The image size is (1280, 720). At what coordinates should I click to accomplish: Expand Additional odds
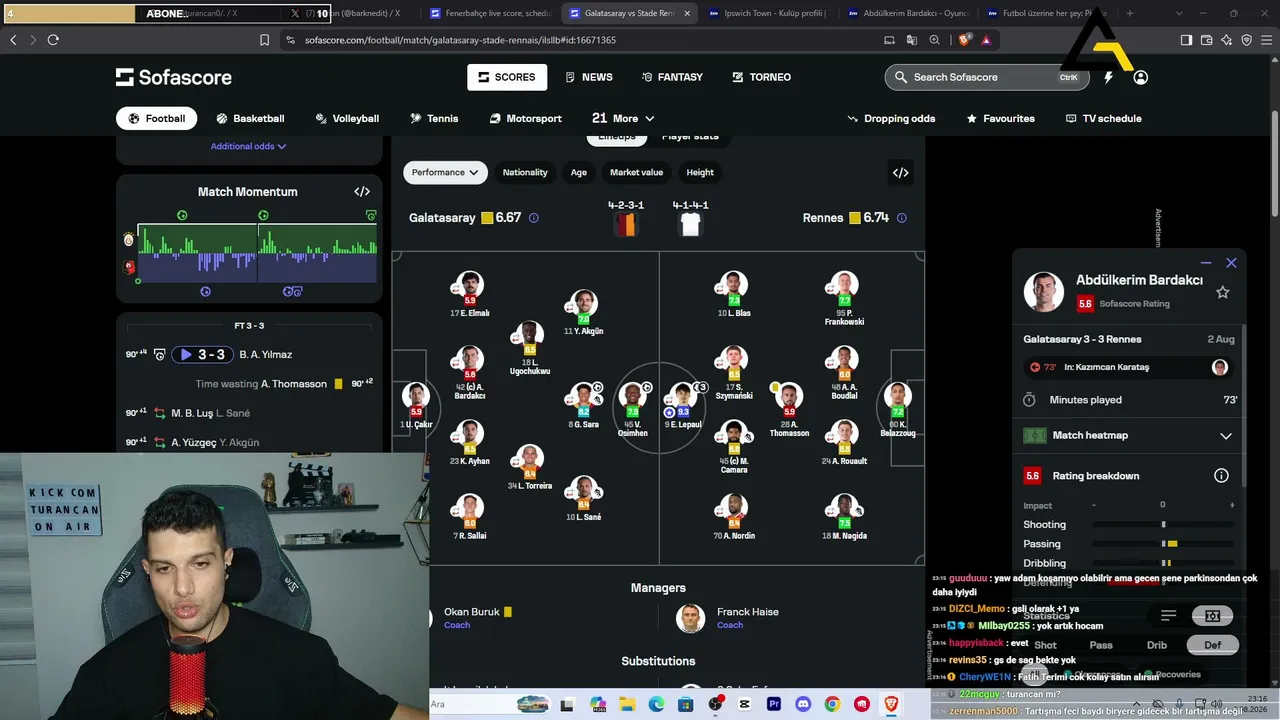[x=248, y=146]
